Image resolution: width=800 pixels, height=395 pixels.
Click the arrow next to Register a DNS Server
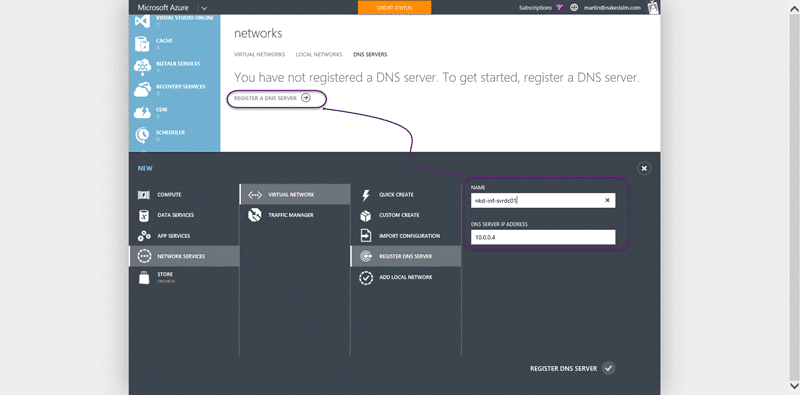pyautogui.click(x=306, y=98)
